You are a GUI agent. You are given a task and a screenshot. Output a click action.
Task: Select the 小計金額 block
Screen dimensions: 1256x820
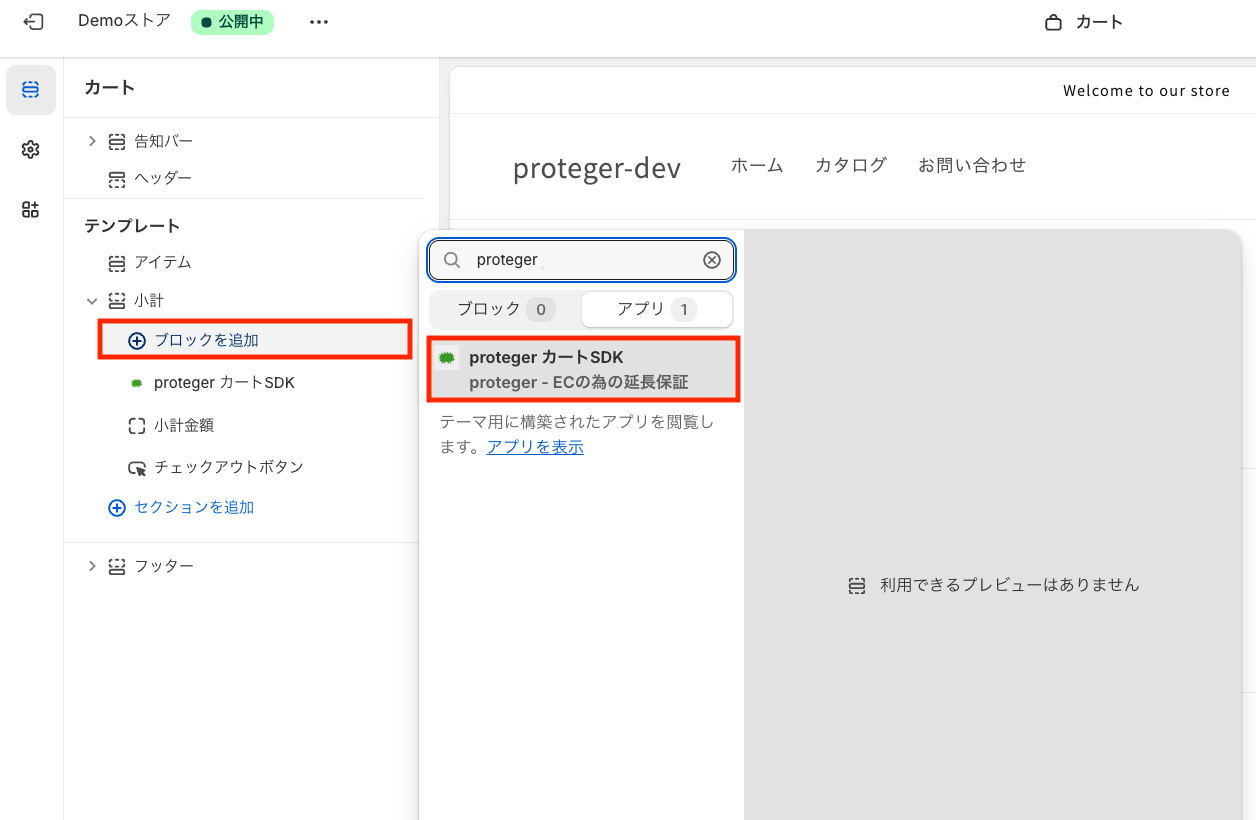(184, 425)
